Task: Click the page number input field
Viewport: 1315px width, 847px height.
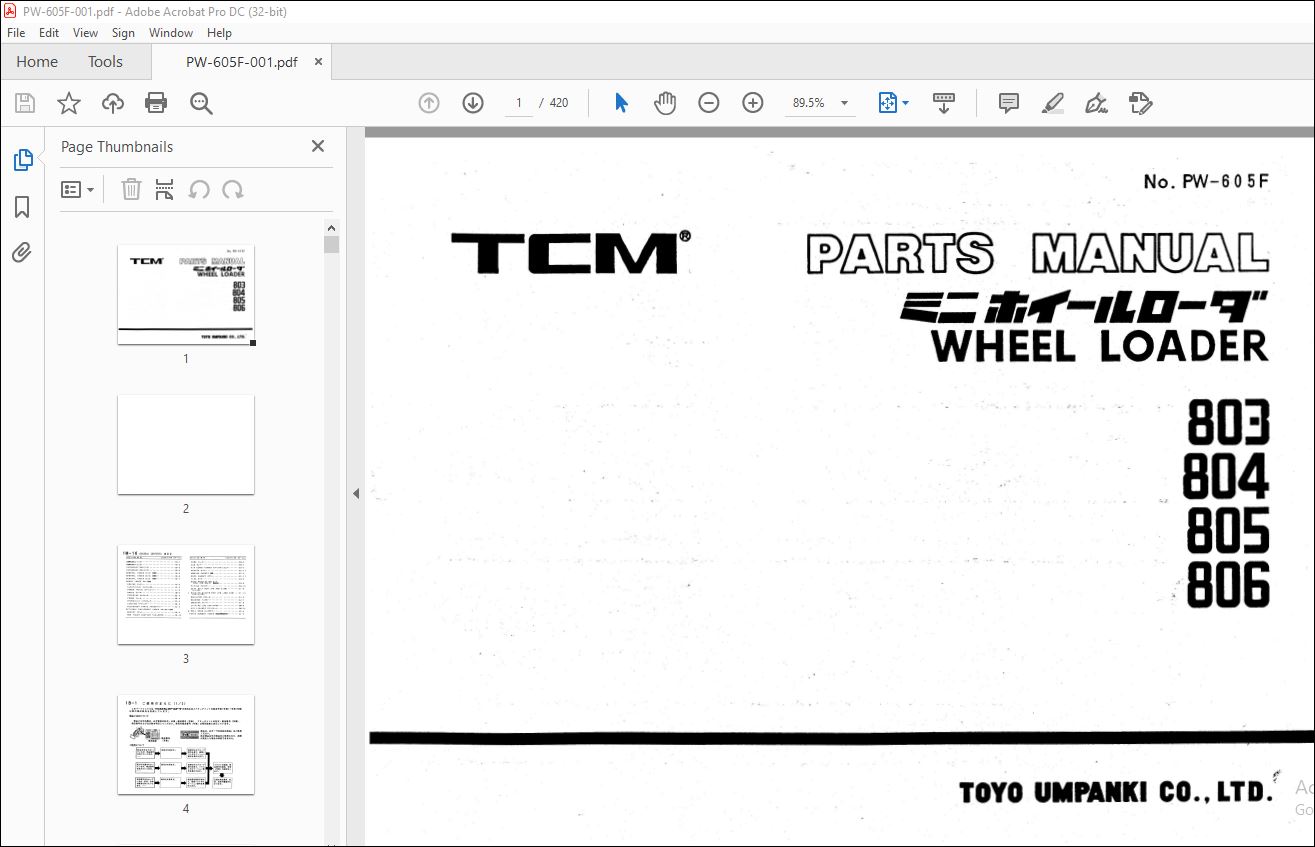Action: click(x=519, y=103)
